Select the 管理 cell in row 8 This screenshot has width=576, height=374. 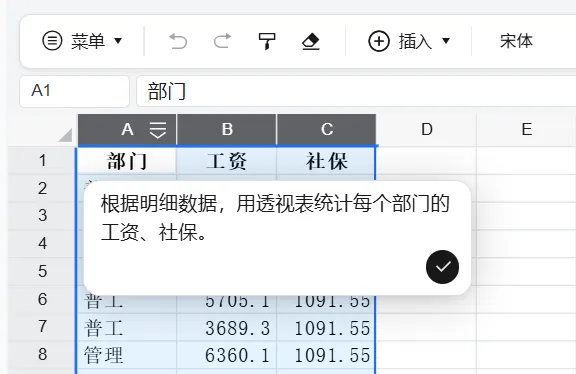[x=127, y=355]
